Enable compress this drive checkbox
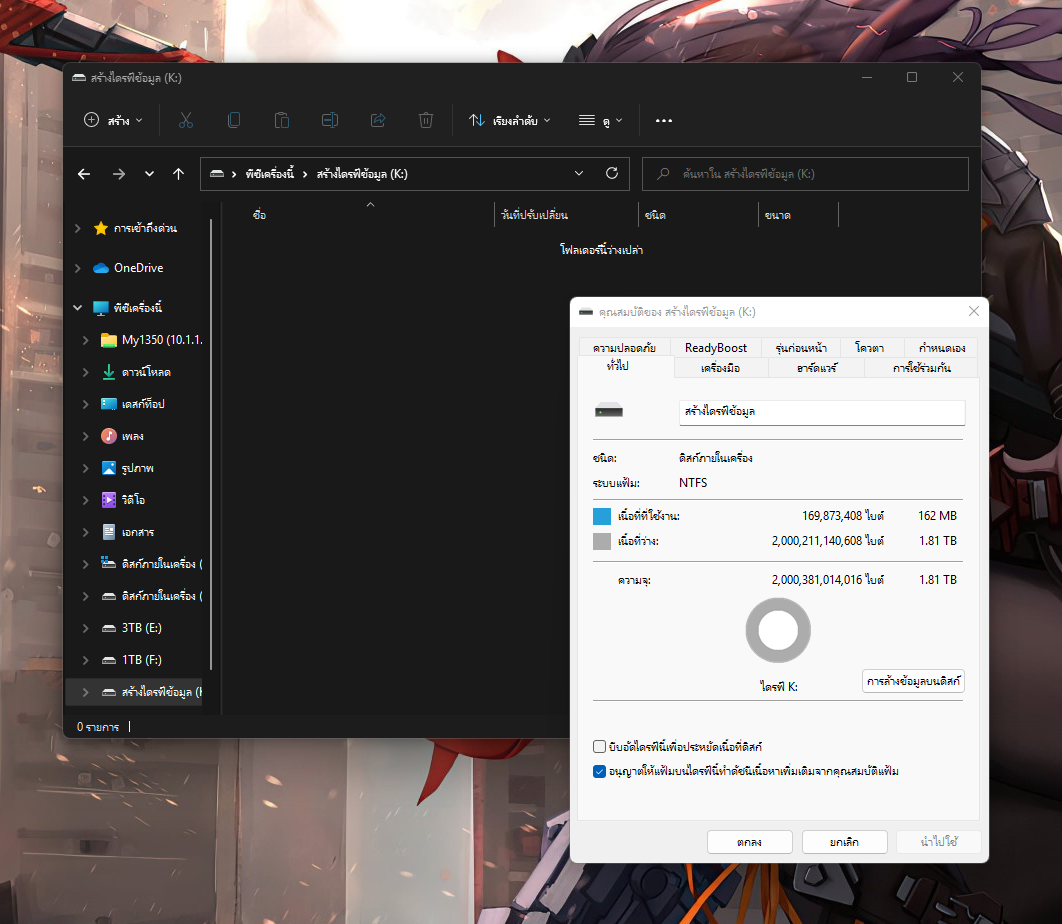The image size is (1062, 924). pos(599,747)
